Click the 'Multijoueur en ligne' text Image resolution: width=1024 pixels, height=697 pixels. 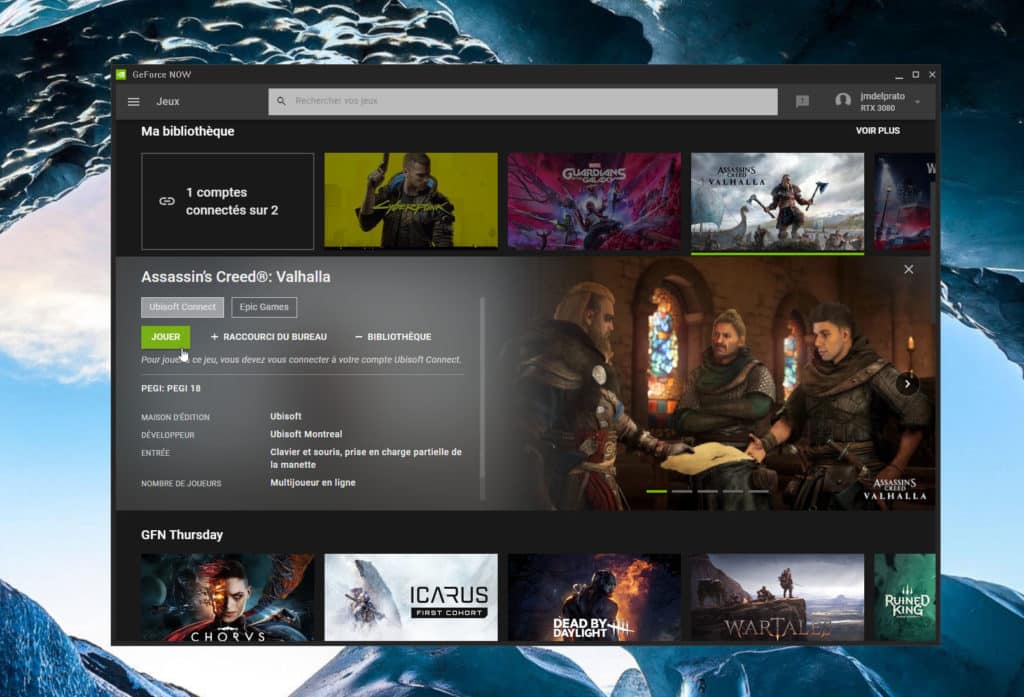(x=313, y=483)
